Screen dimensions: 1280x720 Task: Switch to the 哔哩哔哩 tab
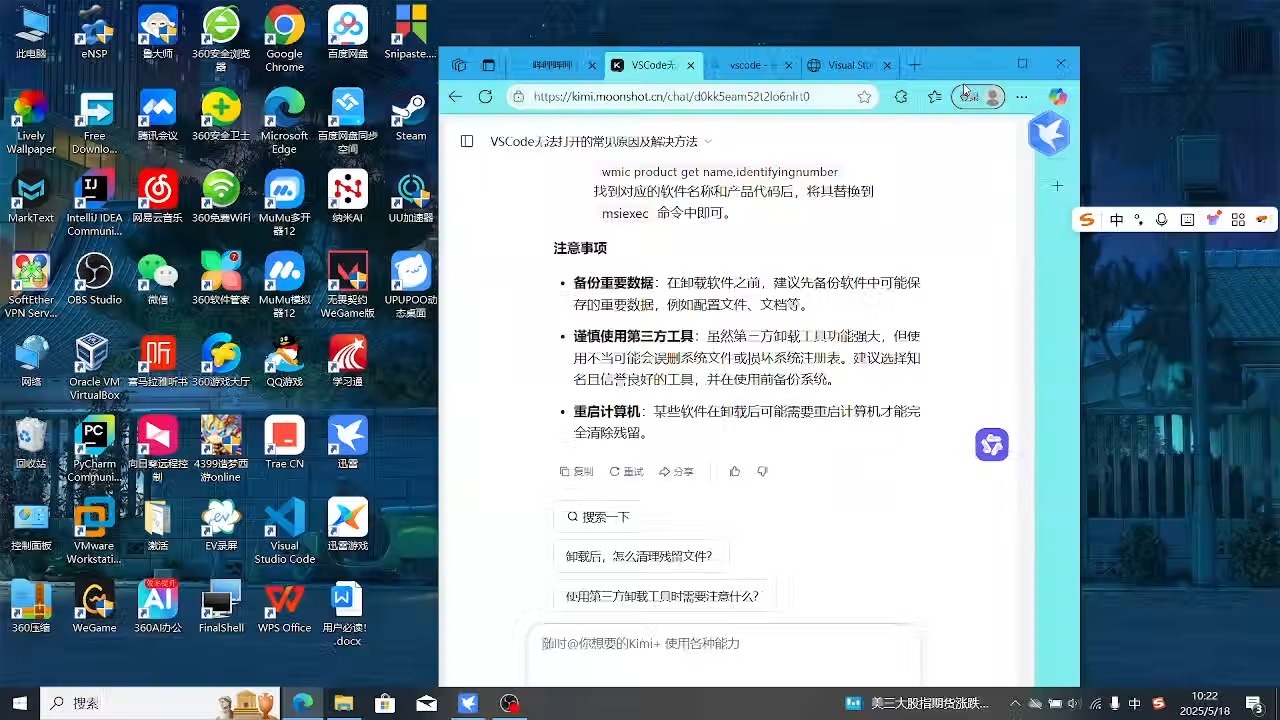(x=554, y=65)
